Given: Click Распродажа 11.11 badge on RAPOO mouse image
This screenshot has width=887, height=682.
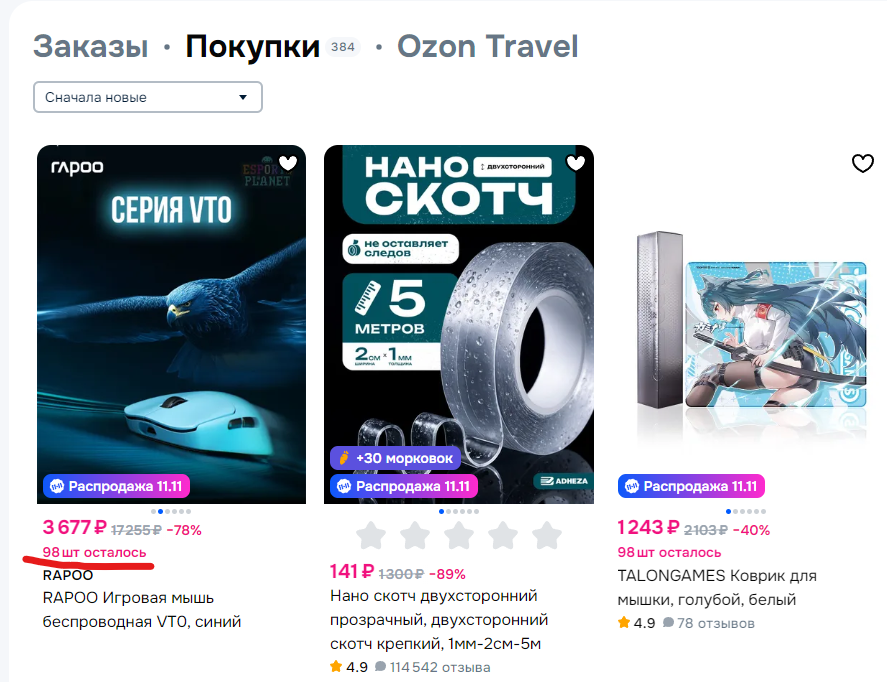Looking at the screenshot, I should click(117, 486).
